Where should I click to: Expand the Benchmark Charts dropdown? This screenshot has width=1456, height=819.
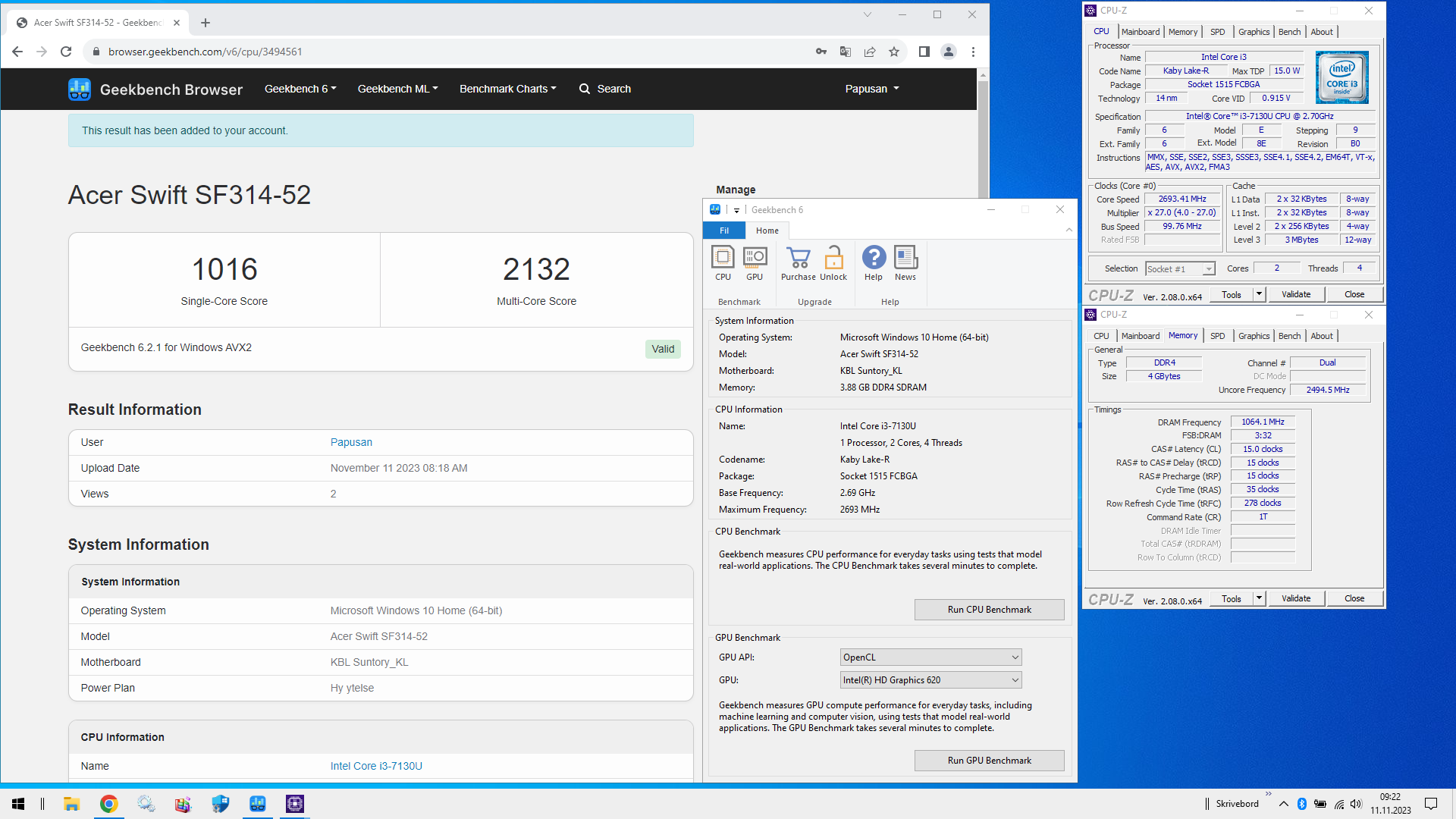tap(508, 89)
